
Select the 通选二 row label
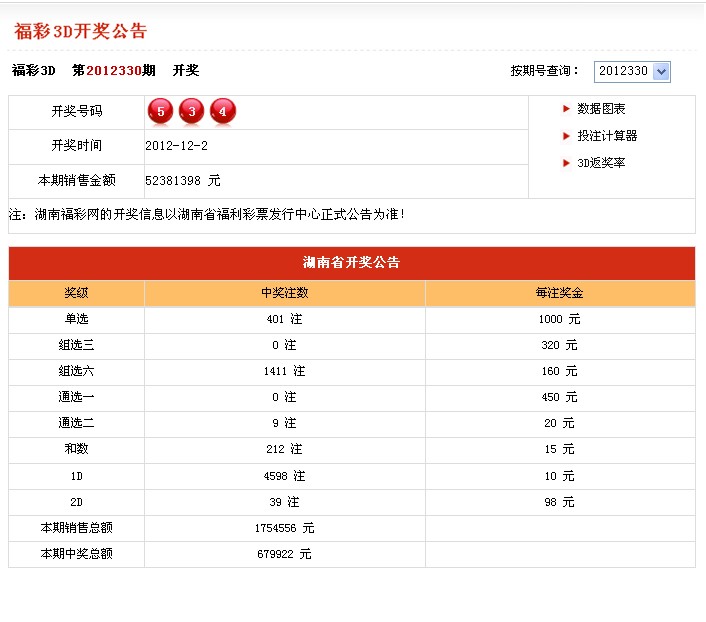pyautogui.click(x=77, y=423)
